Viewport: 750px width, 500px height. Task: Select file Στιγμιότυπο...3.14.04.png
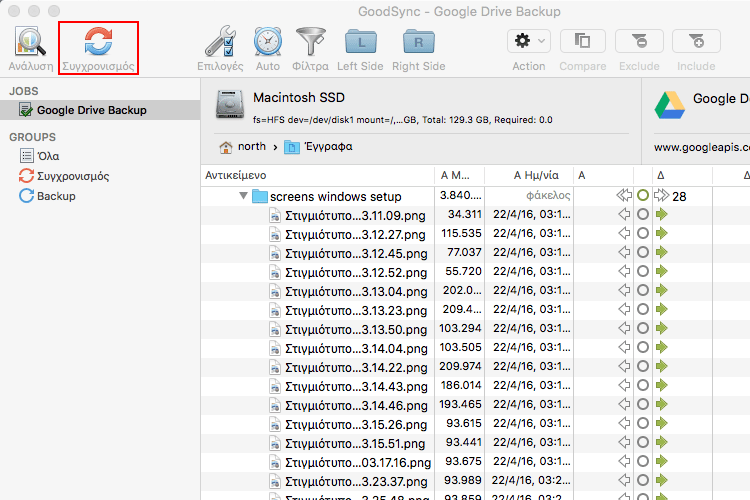tap(356, 349)
